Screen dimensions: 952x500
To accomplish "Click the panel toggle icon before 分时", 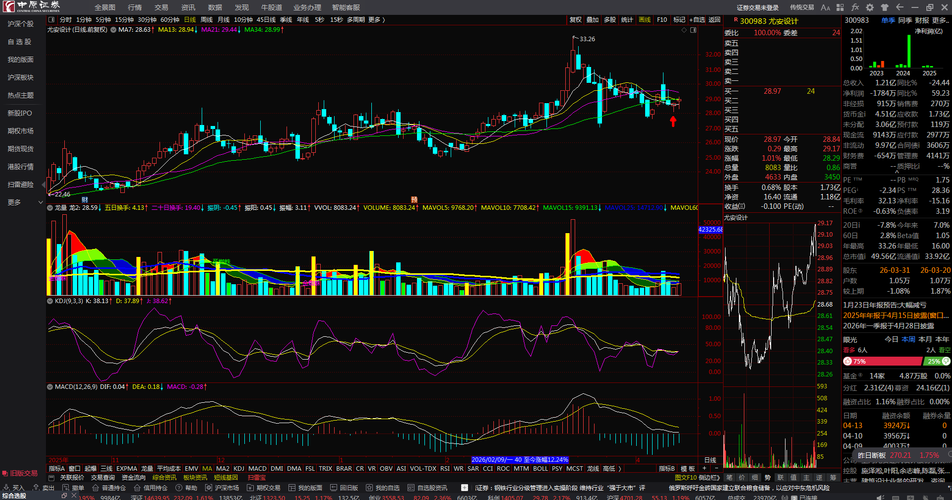I will click(x=52, y=20).
